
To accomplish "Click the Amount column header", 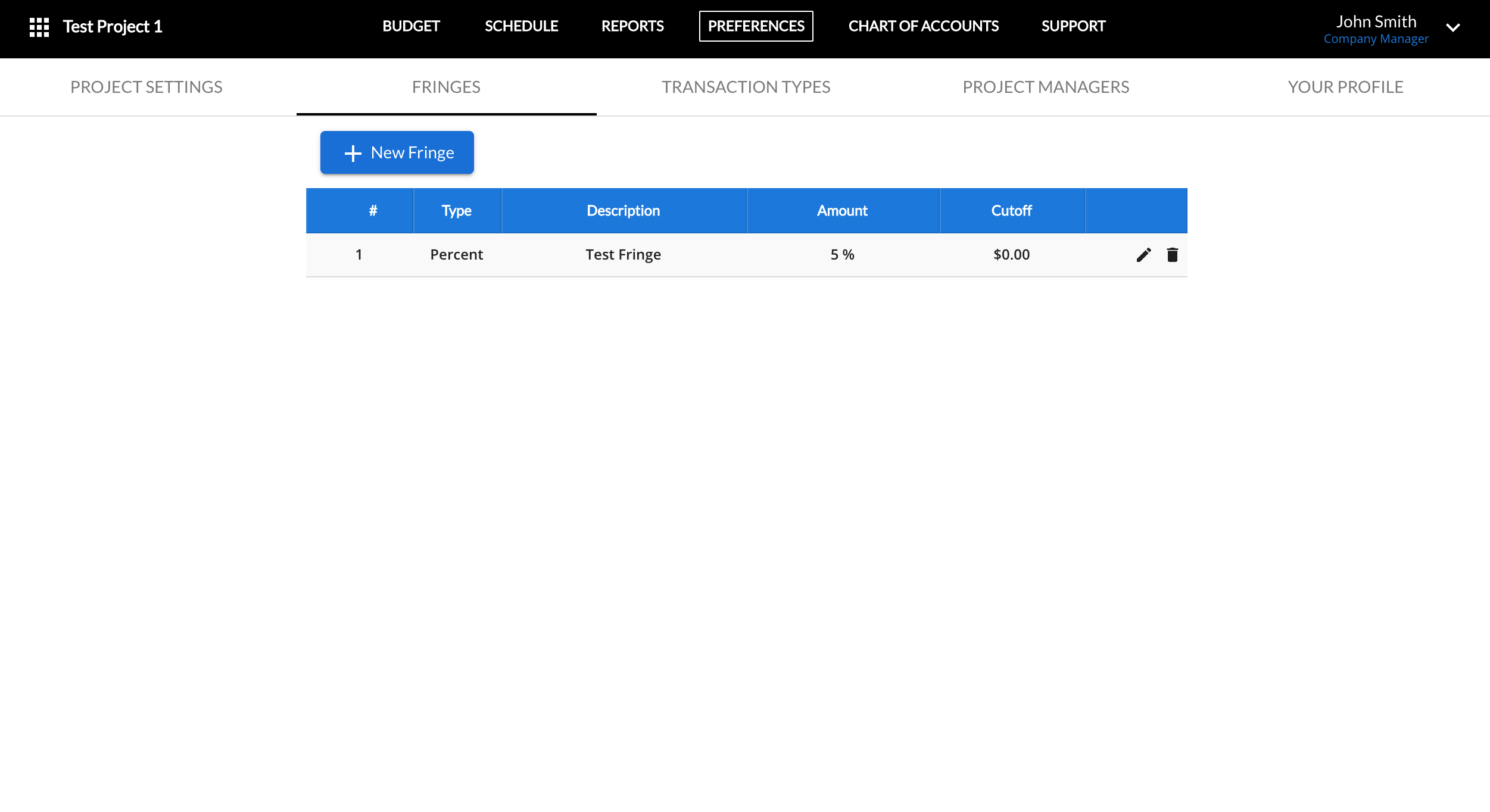I will point(842,211).
